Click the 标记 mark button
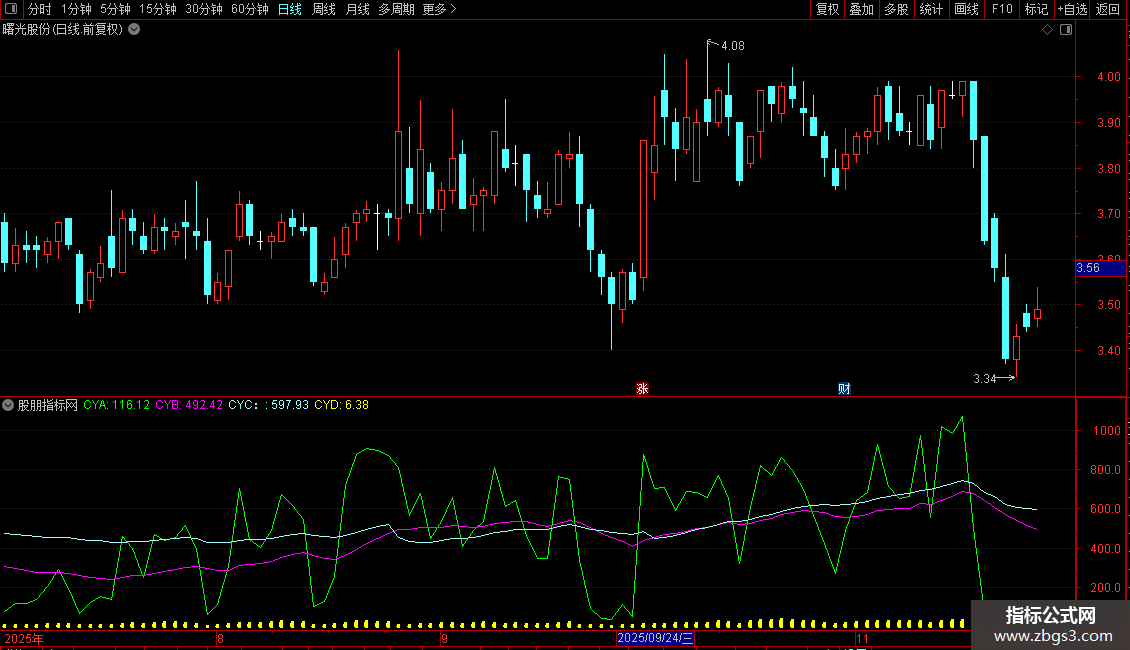This screenshot has height=650, width=1130. click(1036, 9)
